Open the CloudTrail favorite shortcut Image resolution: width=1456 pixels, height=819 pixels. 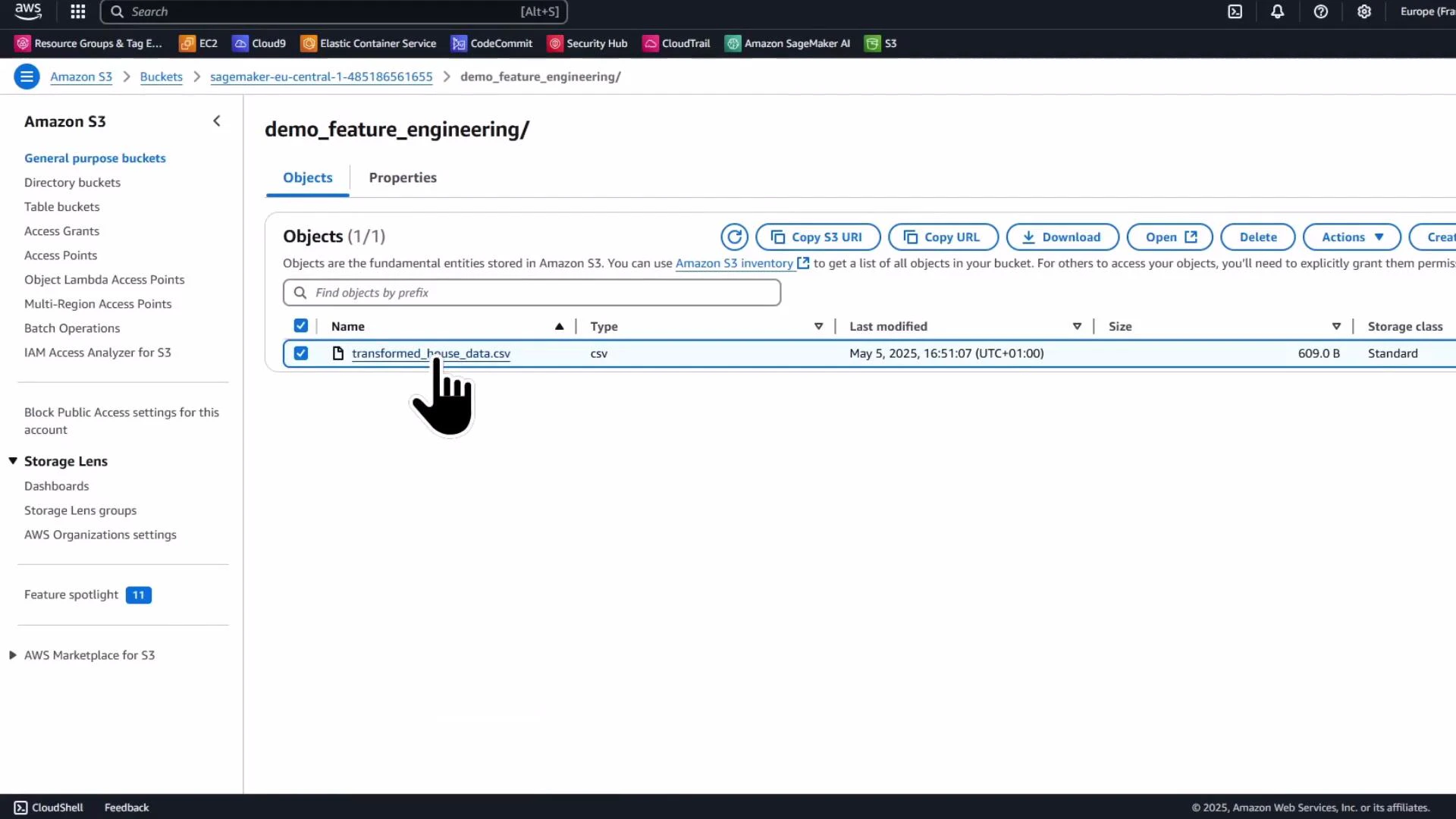pos(676,43)
